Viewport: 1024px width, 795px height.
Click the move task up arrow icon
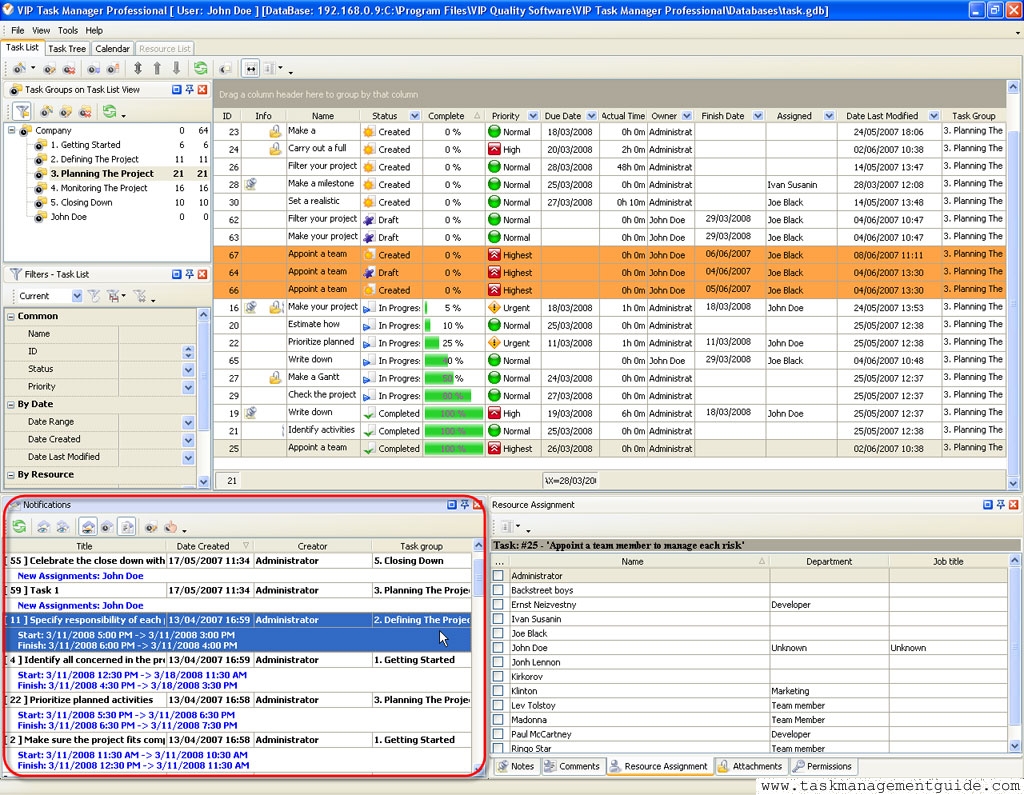pos(157,69)
